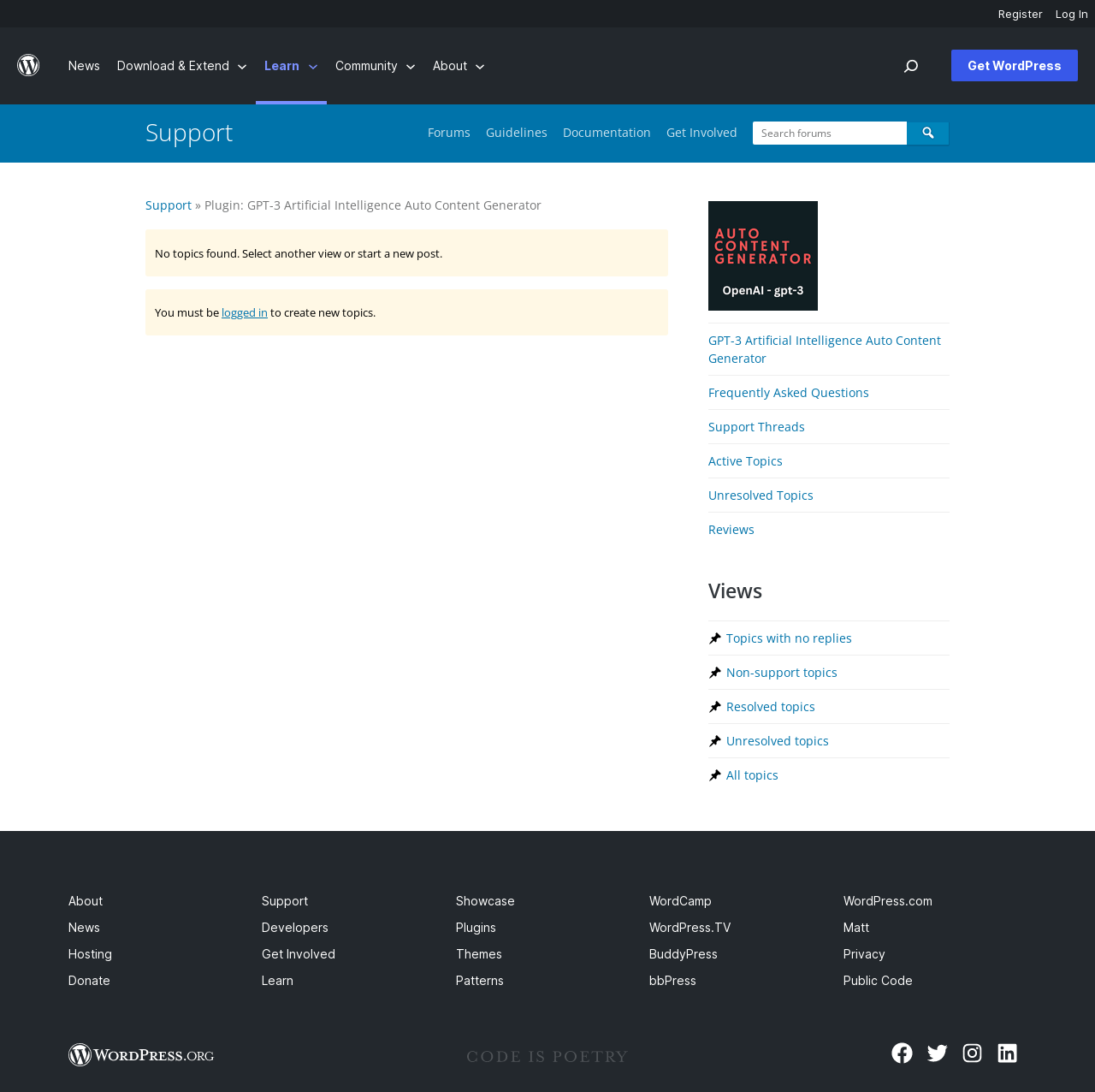This screenshot has height=1092, width=1095.
Task: Open About link in footer
Action: coord(86,901)
